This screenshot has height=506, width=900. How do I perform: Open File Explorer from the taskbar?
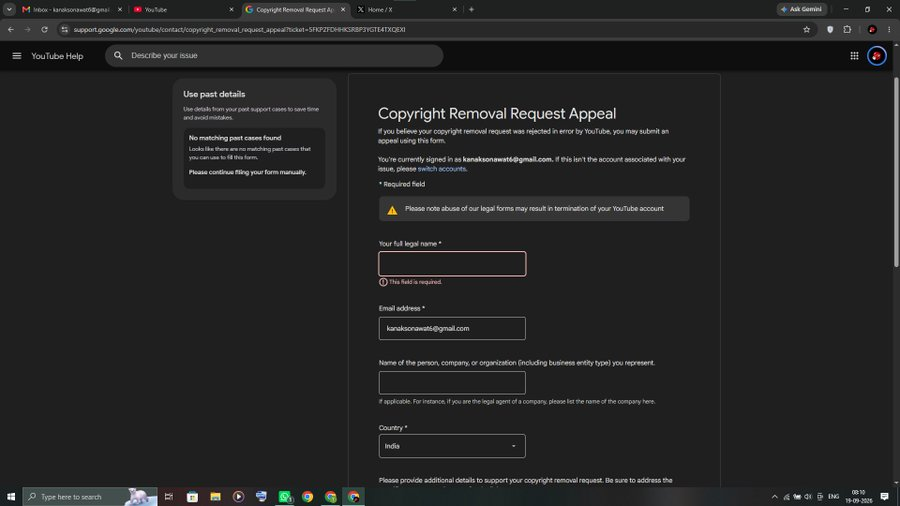(x=215, y=496)
